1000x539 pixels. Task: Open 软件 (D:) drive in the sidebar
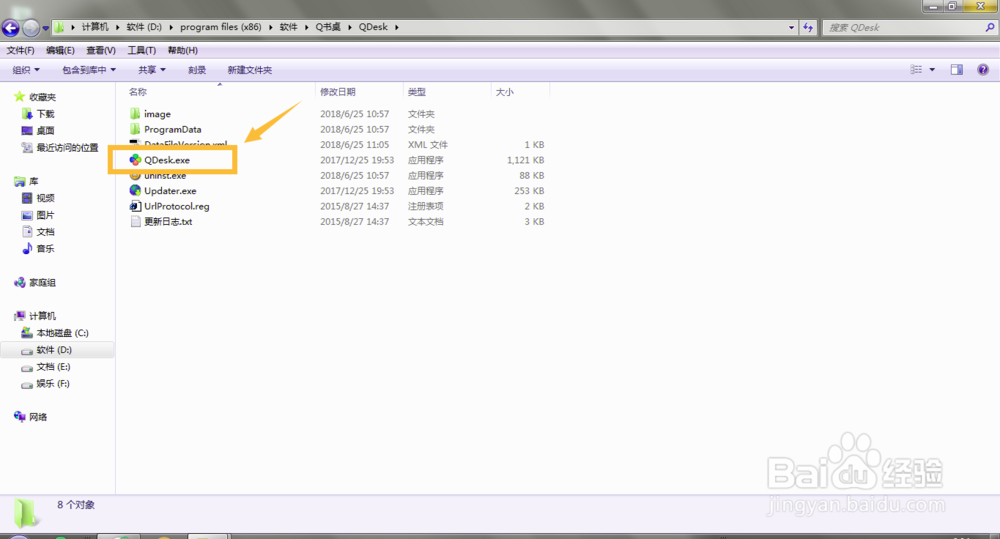click(54, 350)
